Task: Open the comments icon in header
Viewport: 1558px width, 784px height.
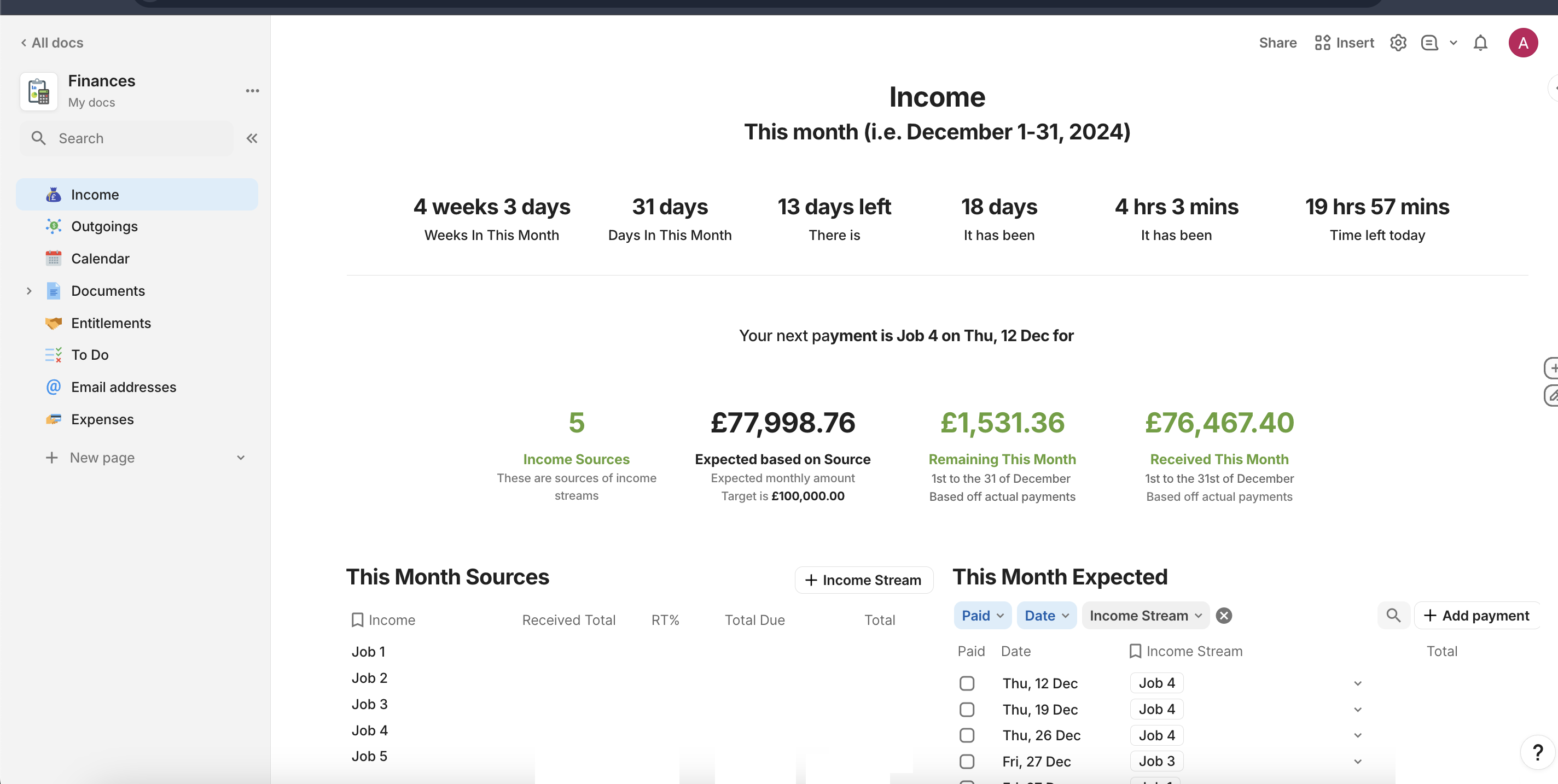Action: pyautogui.click(x=1429, y=43)
